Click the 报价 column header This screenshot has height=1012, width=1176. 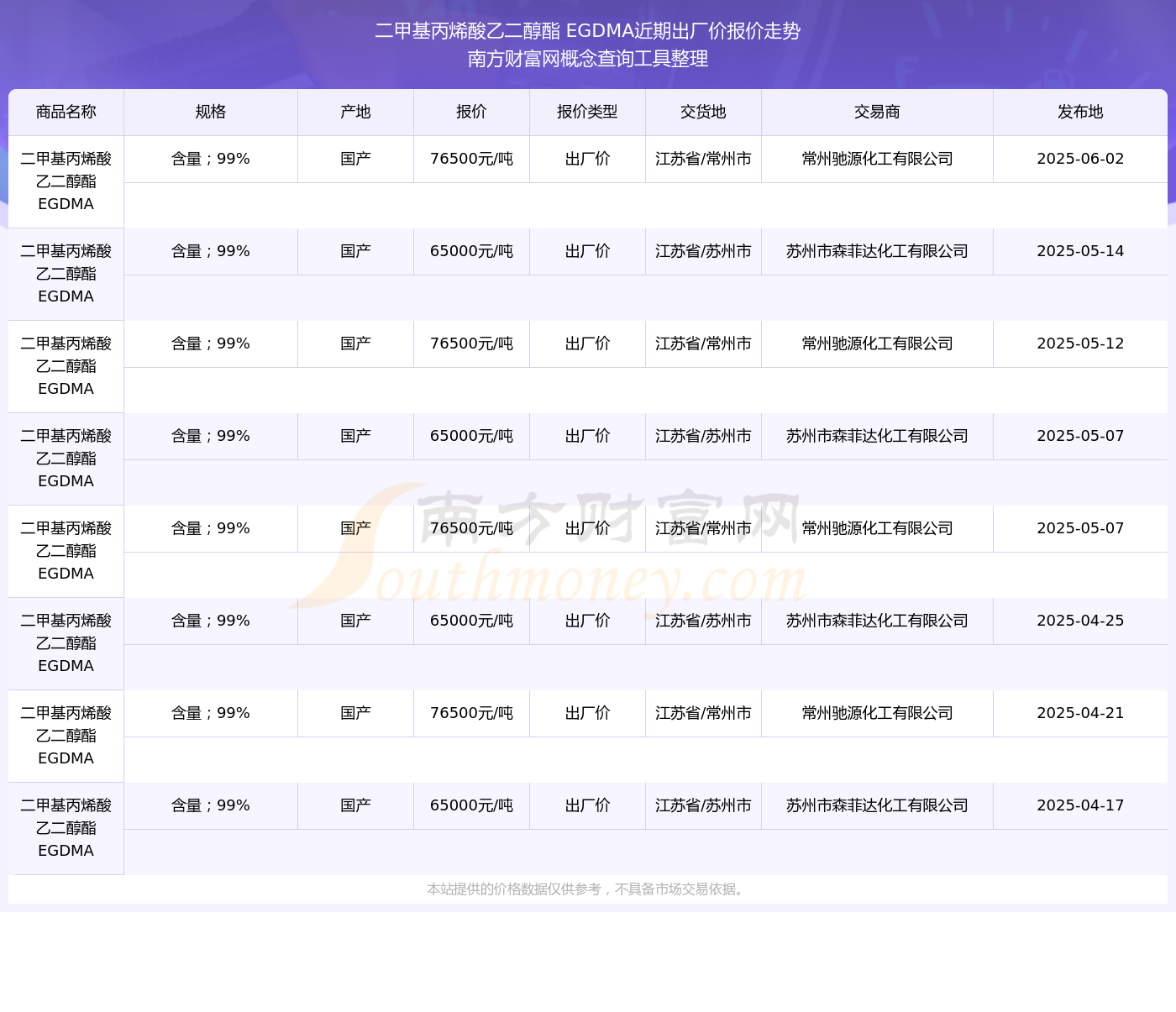pyautogui.click(x=472, y=113)
